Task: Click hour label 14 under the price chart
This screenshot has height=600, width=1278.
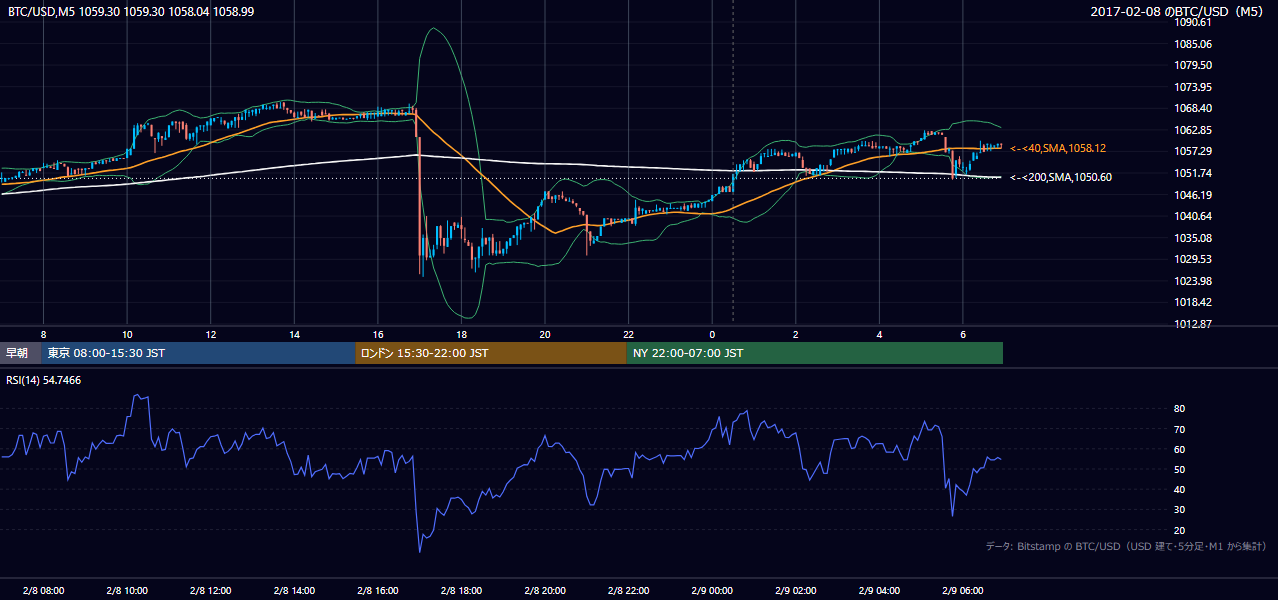Action: pos(294,334)
